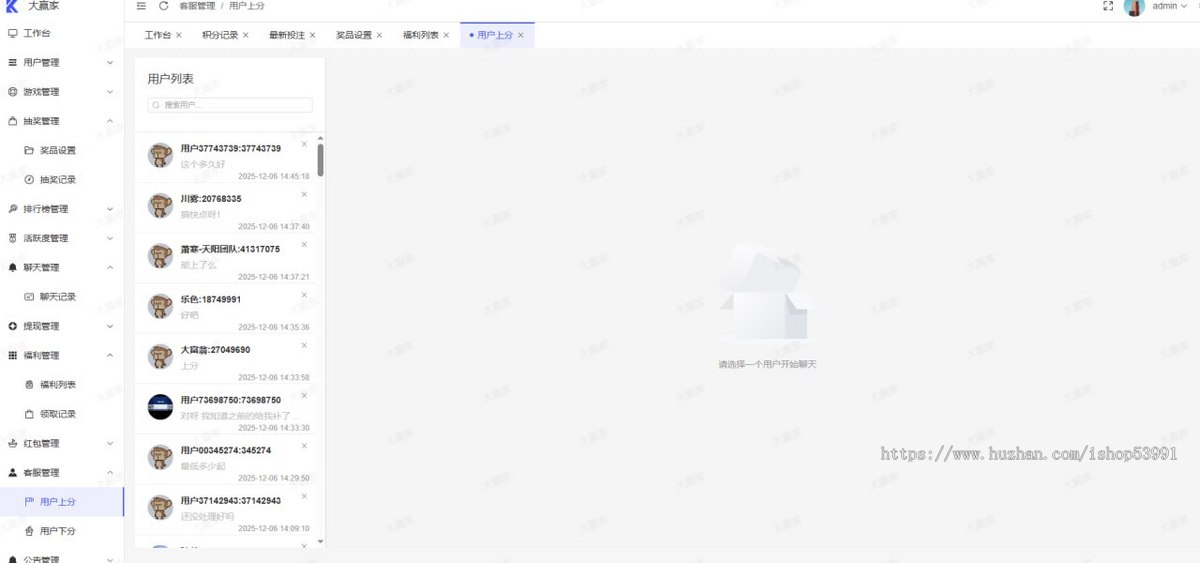The width and height of the screenshot is (1200, 563).
Task: Open chat with 蒲率-天阳团队:41317075
Action: [x=225, y=258]
